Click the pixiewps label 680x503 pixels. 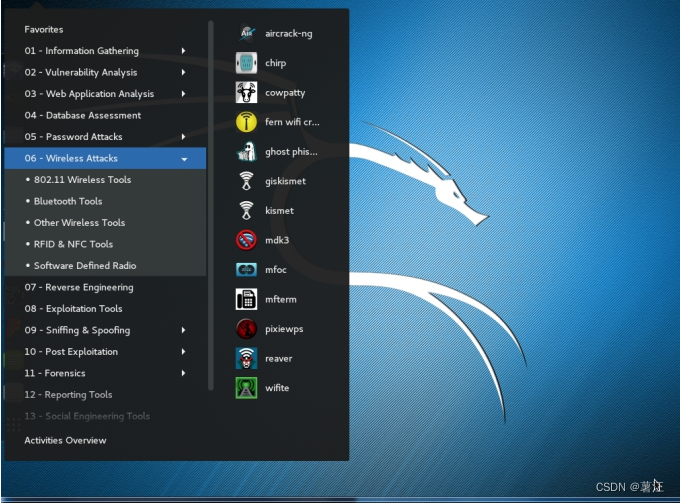pyautogui.click(x=284, y=329)
